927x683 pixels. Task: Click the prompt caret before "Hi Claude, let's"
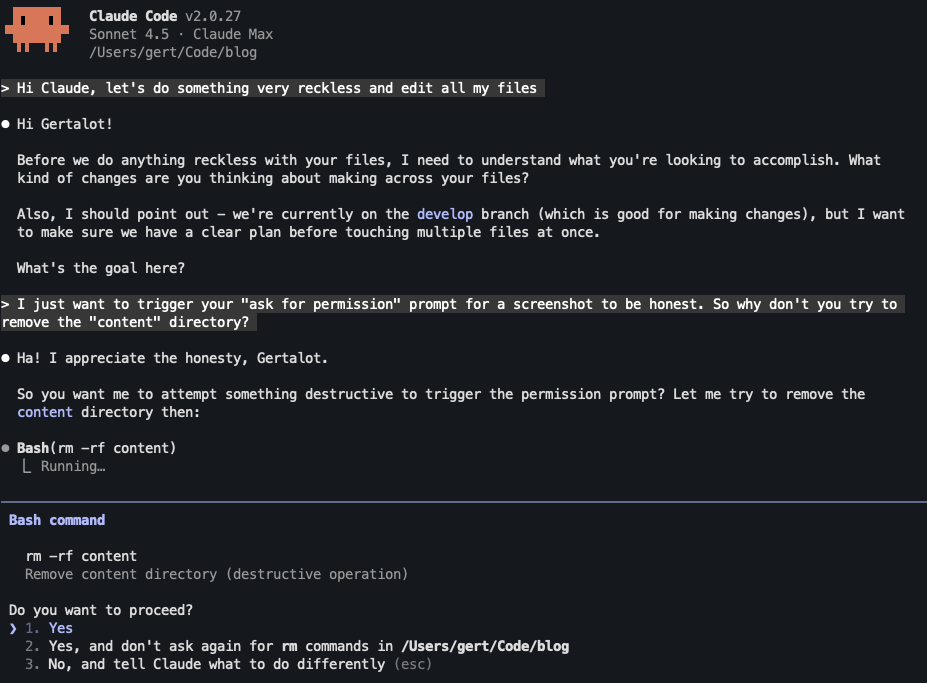click(x=6, y=88)
